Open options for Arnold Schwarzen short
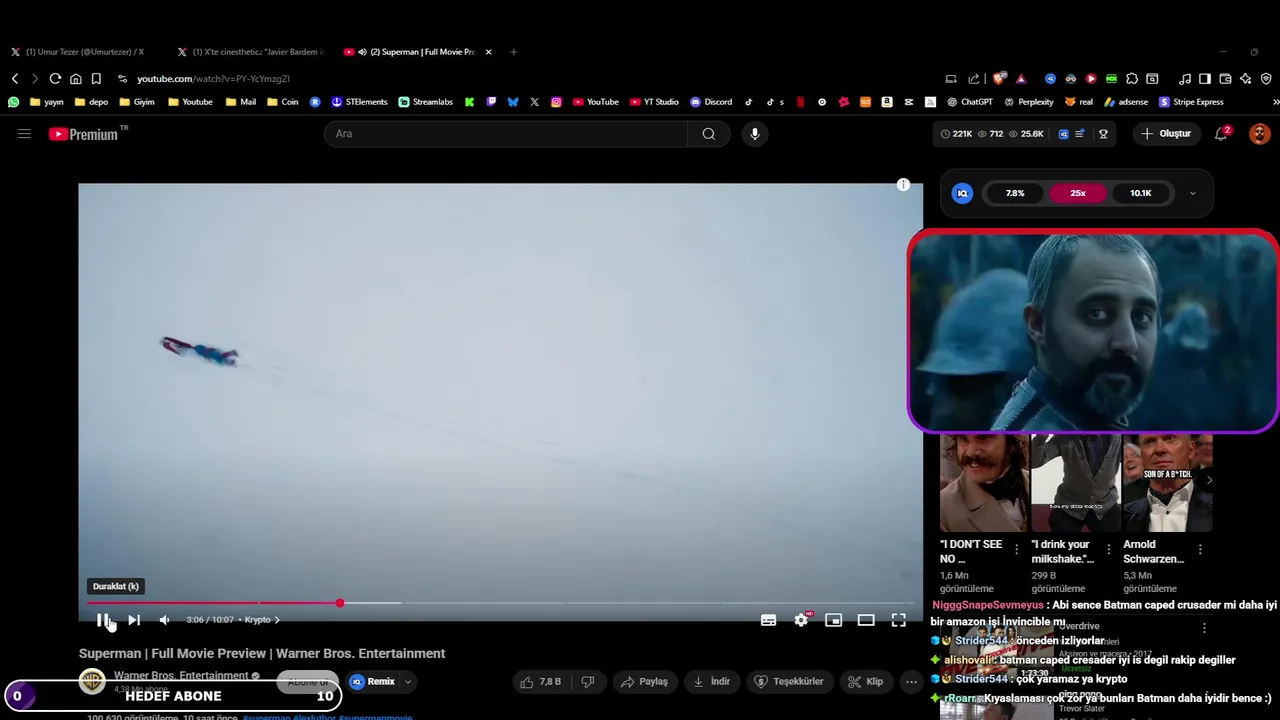1280x720 pixels. 1200,549
